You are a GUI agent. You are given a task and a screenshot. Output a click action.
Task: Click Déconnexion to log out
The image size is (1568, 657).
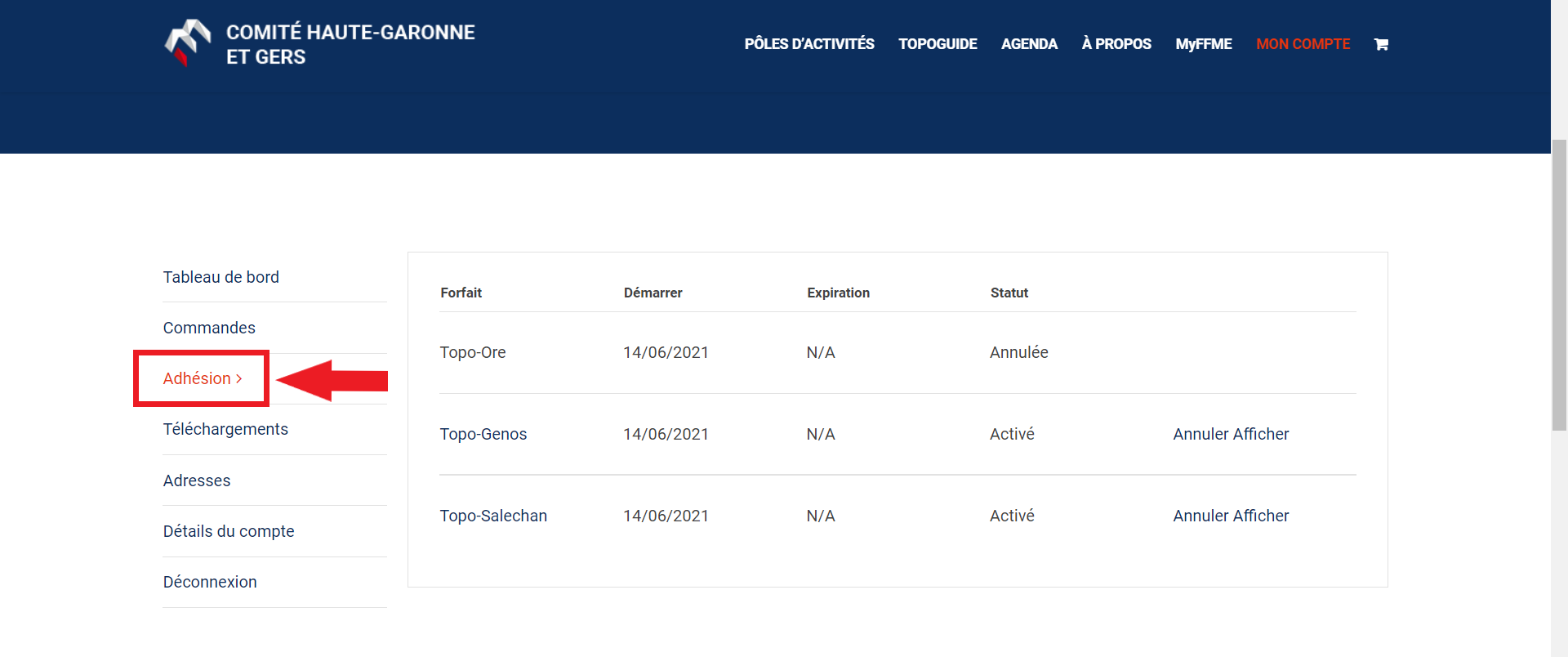[x=210, y=582]
